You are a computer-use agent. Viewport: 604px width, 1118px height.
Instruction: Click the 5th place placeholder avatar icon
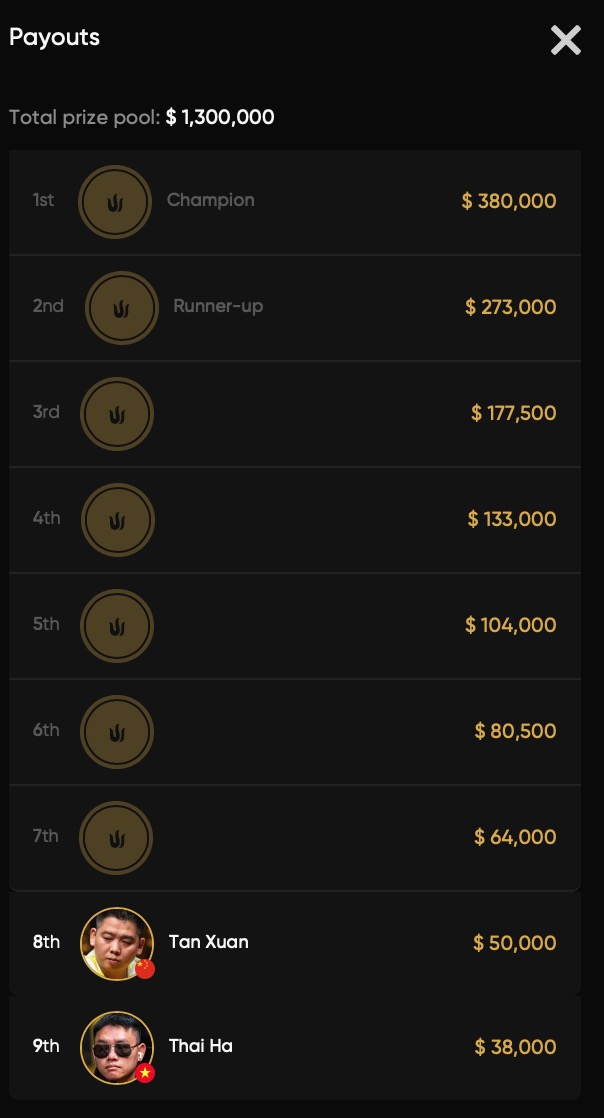tap(116, 626)
